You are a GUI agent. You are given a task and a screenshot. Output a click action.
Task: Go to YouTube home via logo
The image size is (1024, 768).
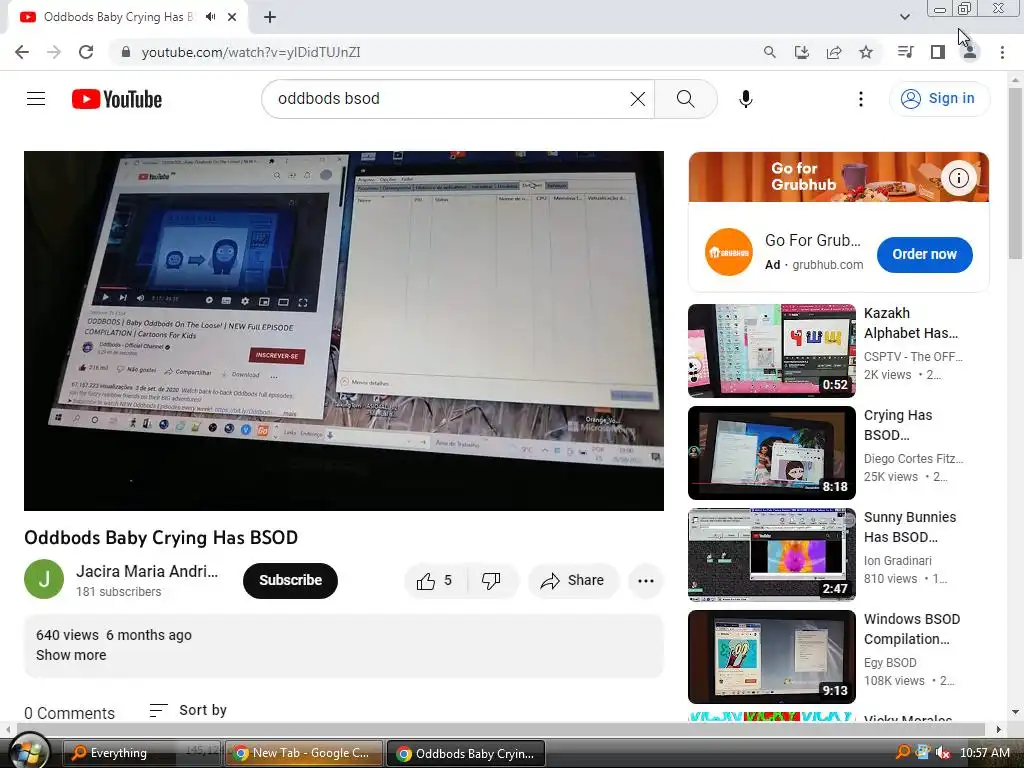[x=117, y=99]
